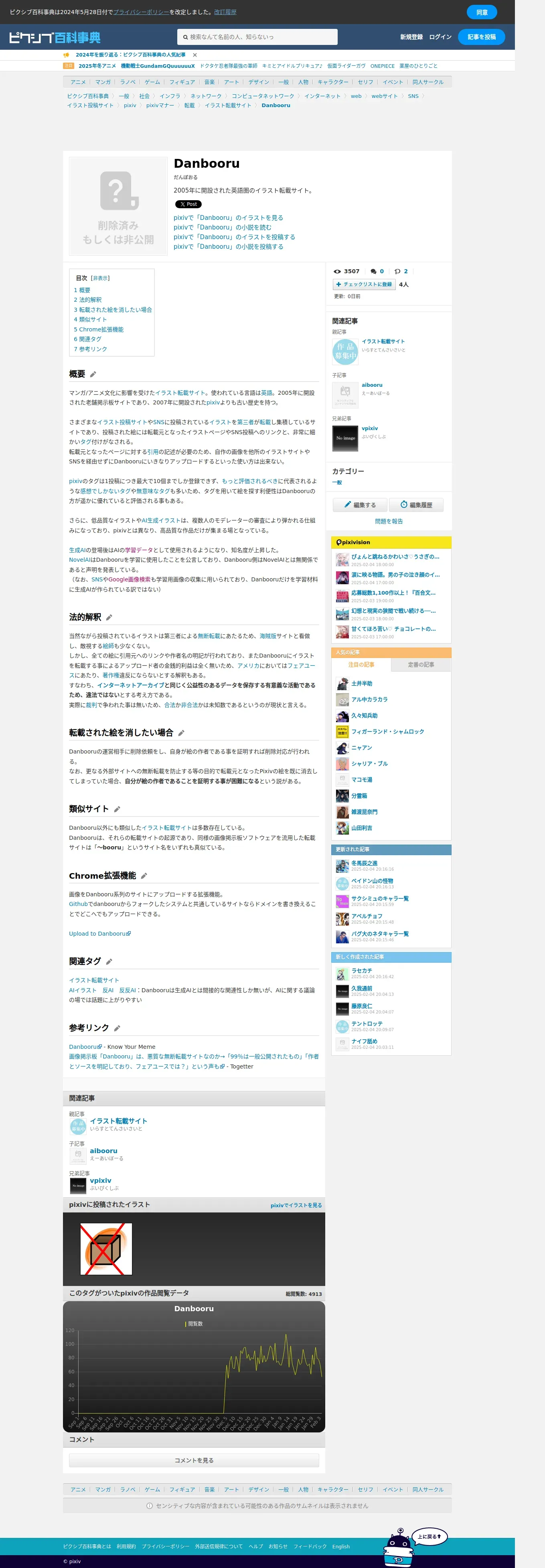Click footer ヘルプ link
This screenshot has width=545, height=1568.
(255, 1546)
